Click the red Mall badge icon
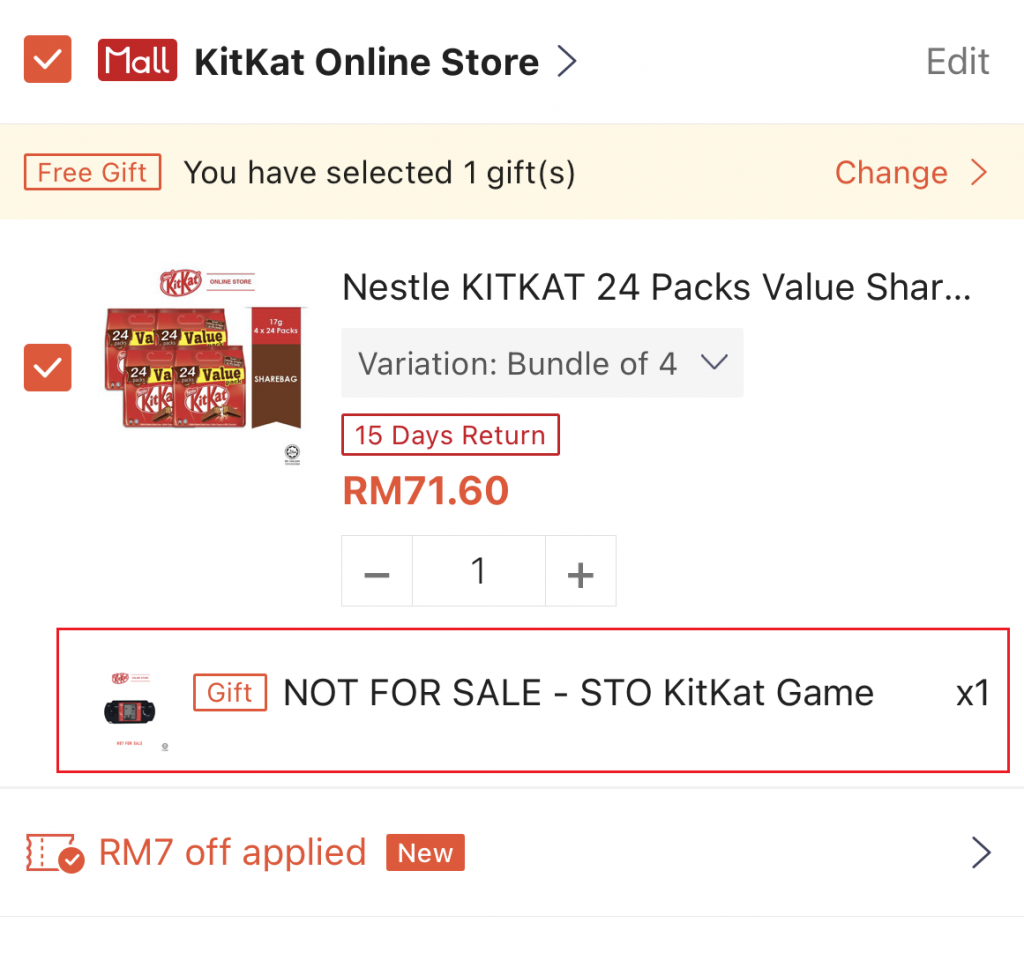This screenshot has height=960, width=1024. click(x=137, y=62)
